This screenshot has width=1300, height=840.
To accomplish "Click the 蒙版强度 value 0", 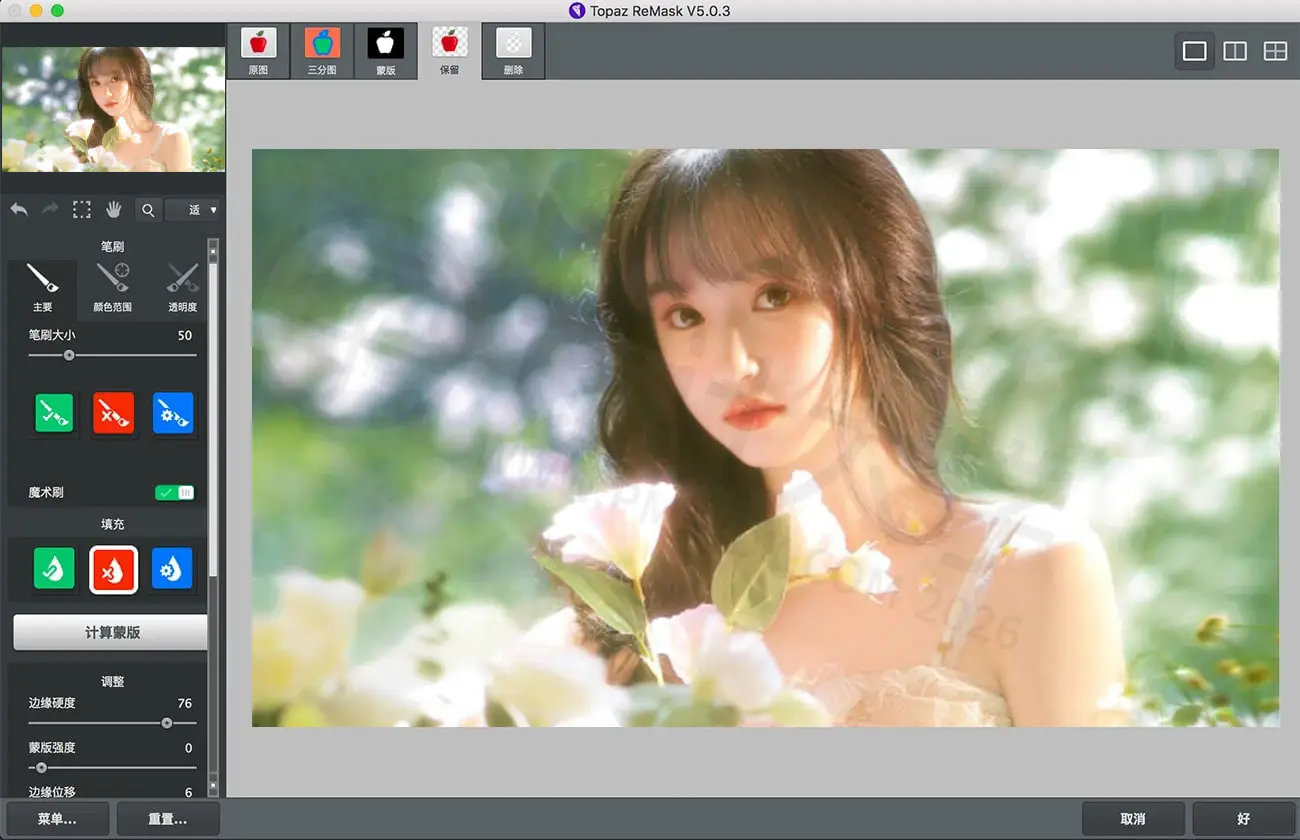I will coord(189,748).
